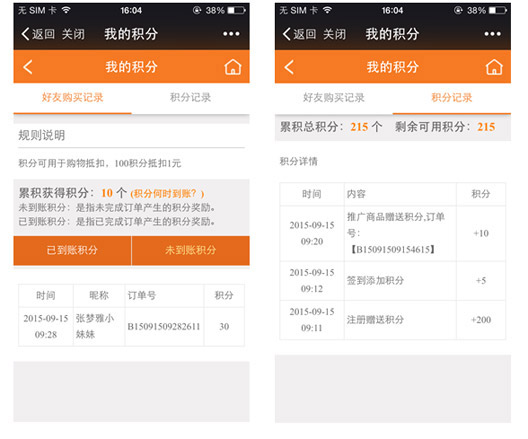Show 未到账积分 list
Screen dimensions: 528x439
coord(191,250)
